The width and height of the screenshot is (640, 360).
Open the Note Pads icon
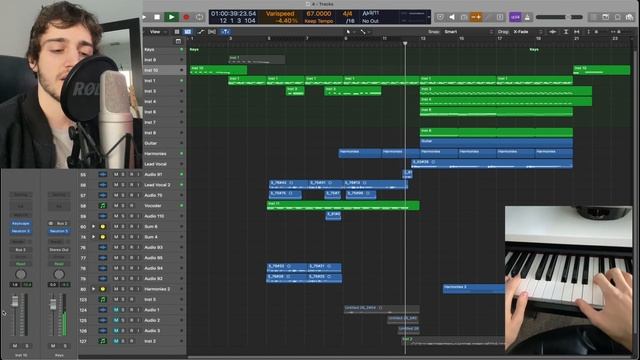point(606,17)
